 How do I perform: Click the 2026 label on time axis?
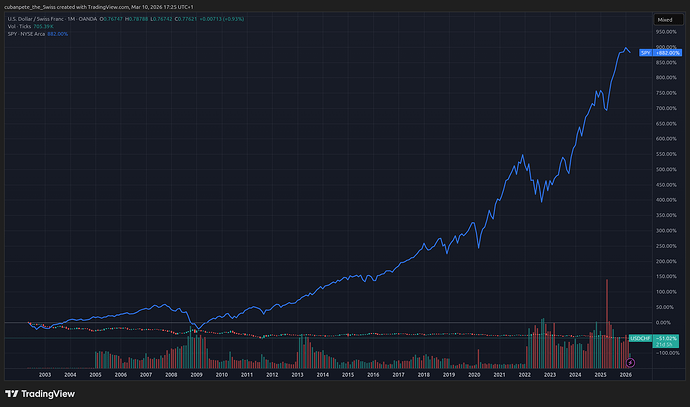pos(625,375)
